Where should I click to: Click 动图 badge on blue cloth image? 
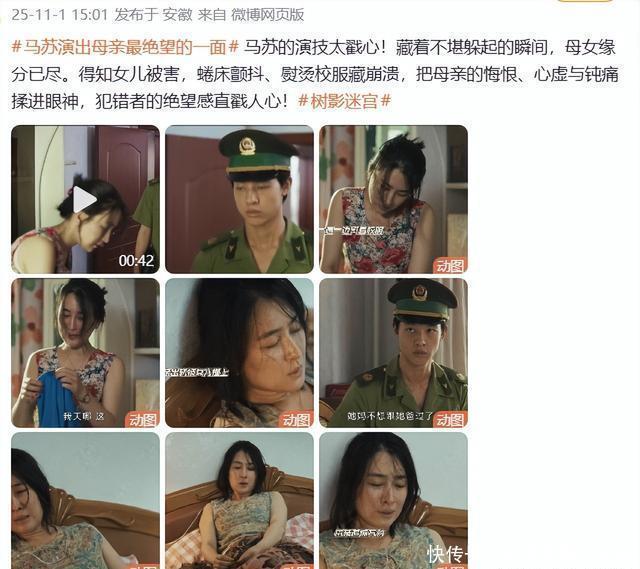tap(142, 420)
